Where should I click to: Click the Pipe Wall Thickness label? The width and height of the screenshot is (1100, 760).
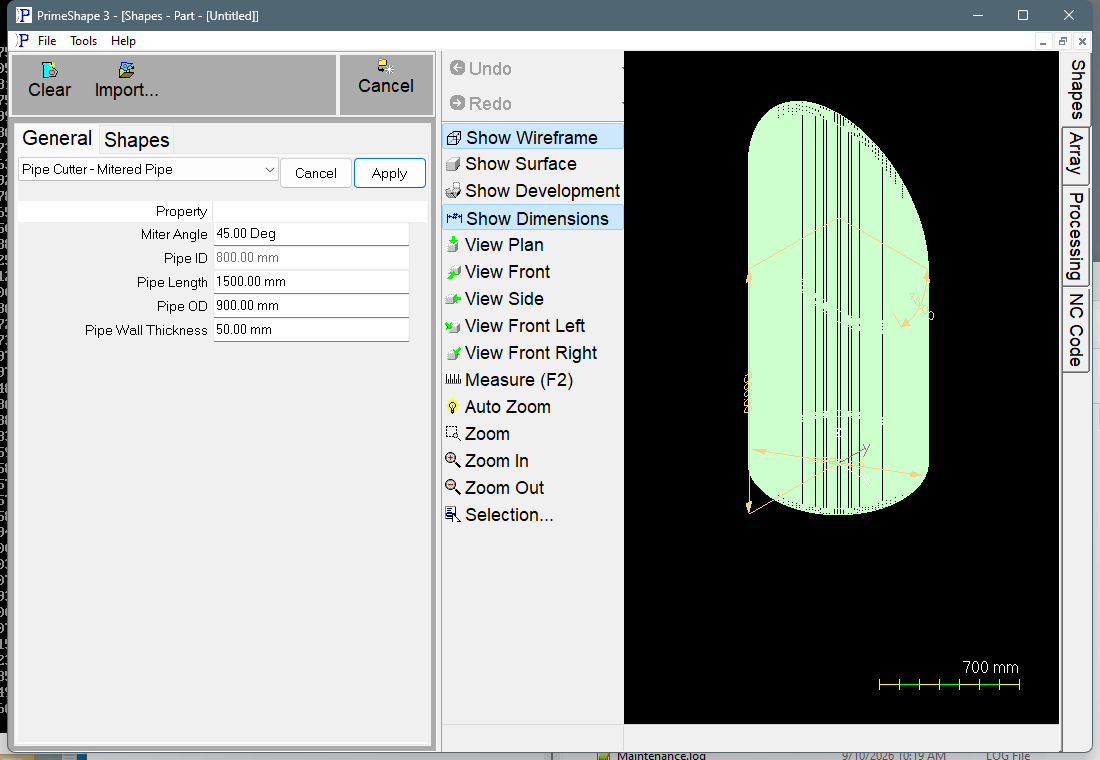146,330
